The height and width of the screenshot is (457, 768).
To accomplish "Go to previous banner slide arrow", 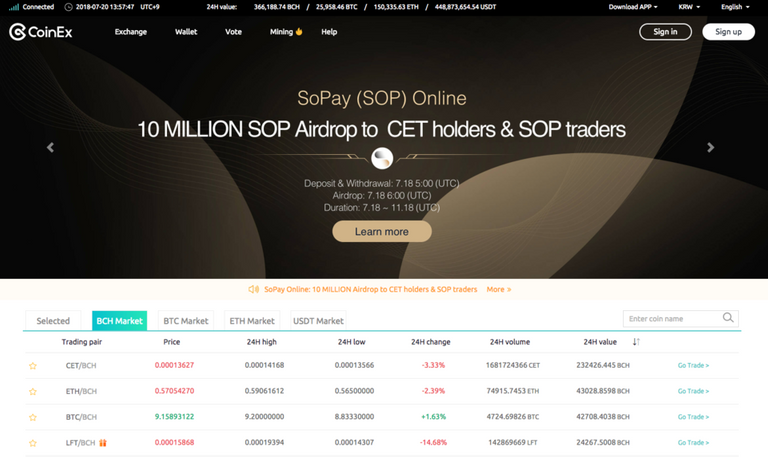I will [x=50, y=147].
